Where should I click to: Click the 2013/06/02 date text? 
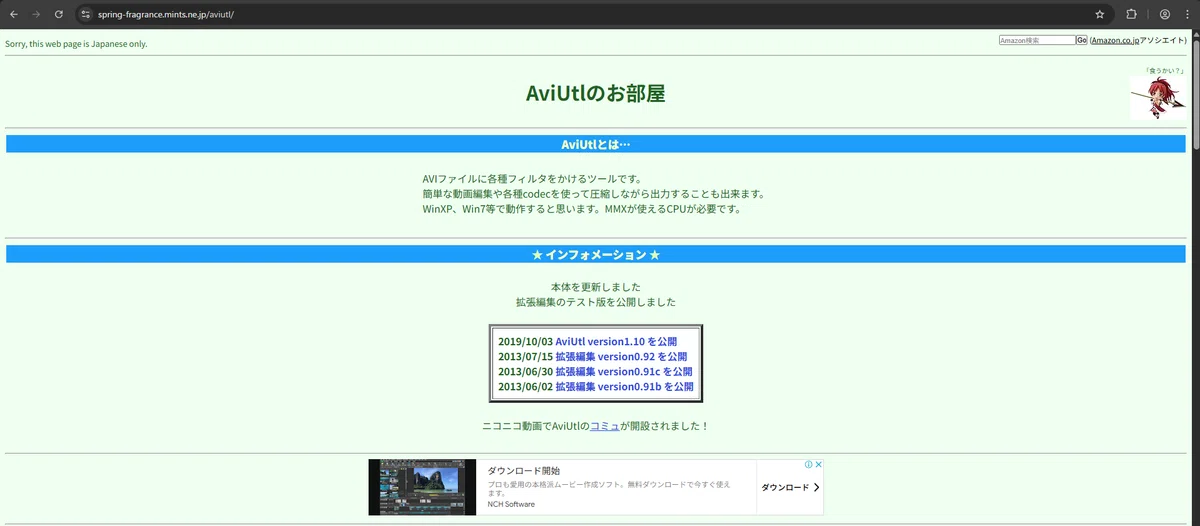point(525,386)
